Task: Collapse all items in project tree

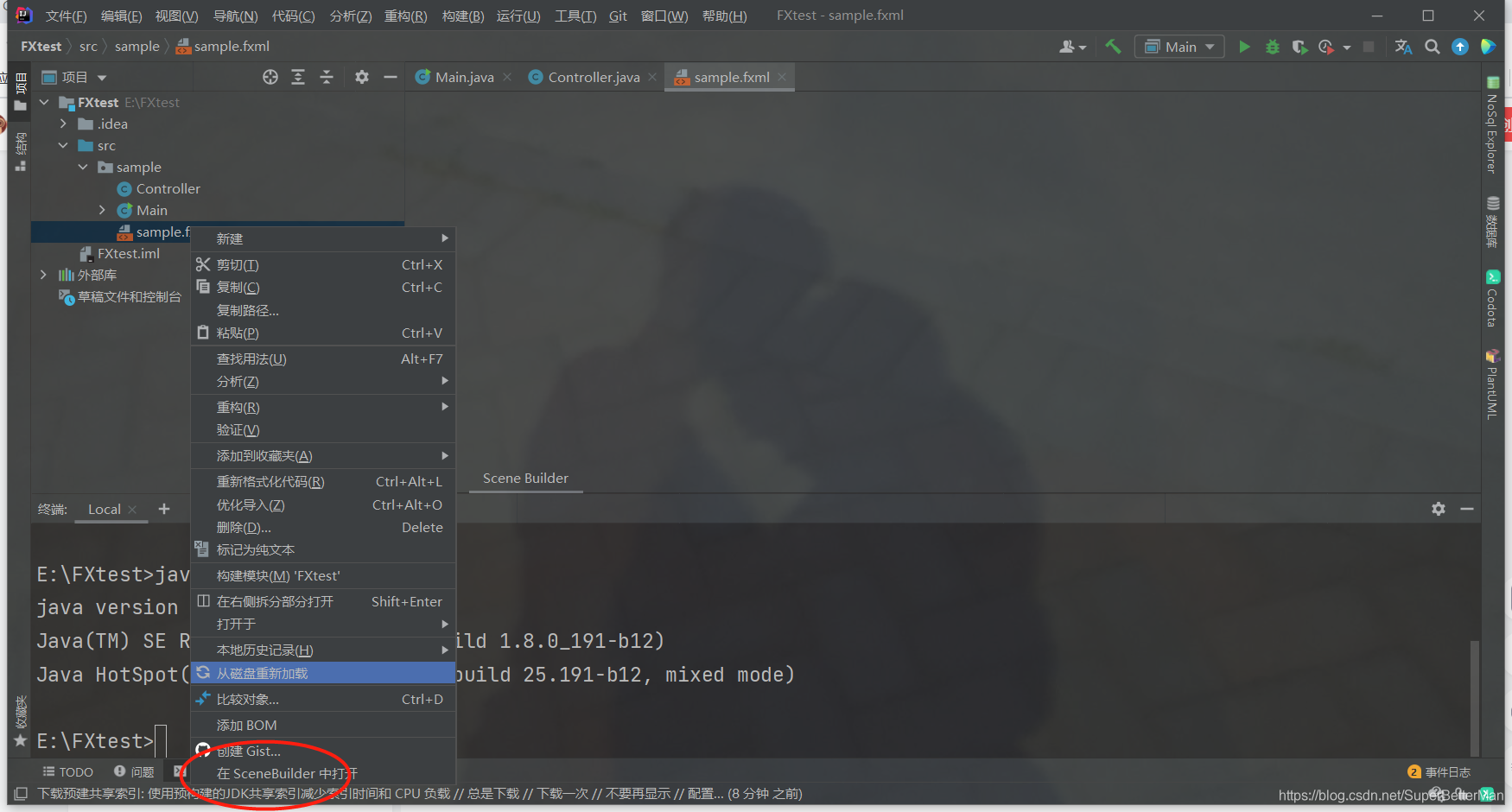Action: tap(327, 77)
